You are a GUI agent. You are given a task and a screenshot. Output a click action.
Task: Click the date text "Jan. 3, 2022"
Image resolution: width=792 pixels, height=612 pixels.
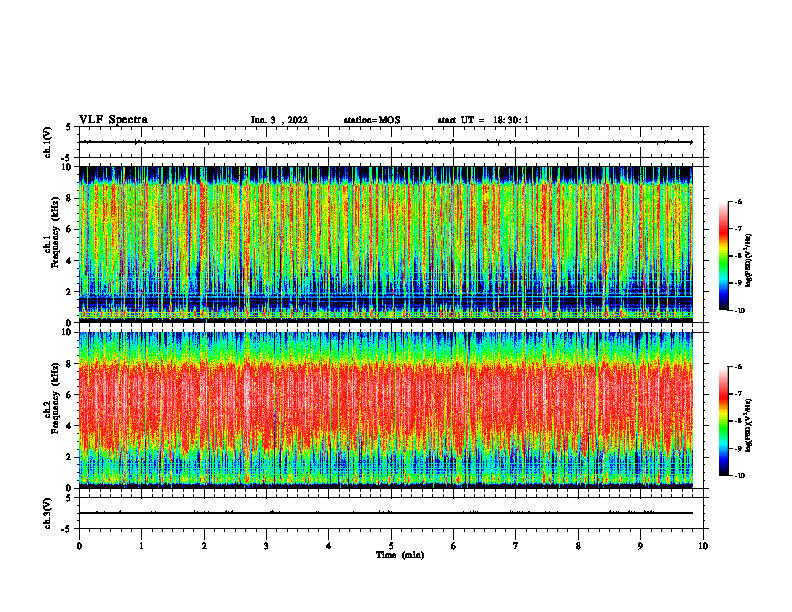tap(279, 120)
